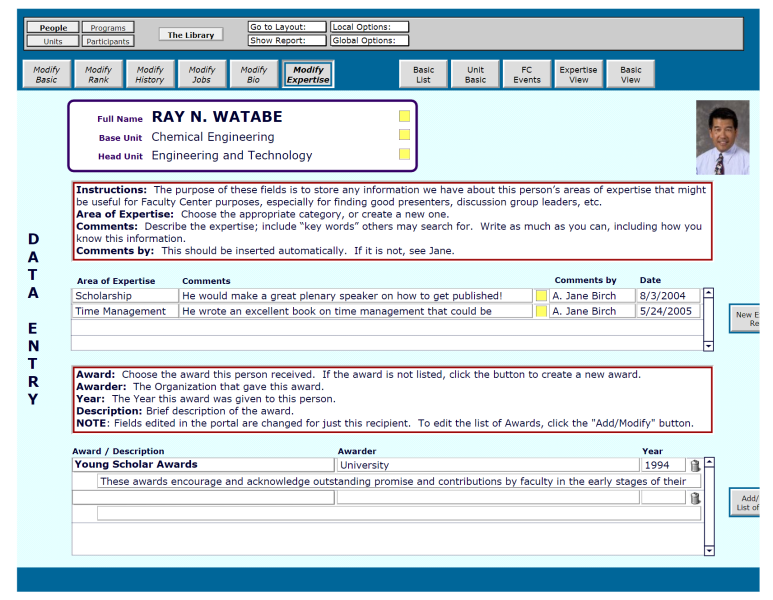Open the Unit Basic view
Image resolution: width=773 pixels, height=600 pixels.
475,74
